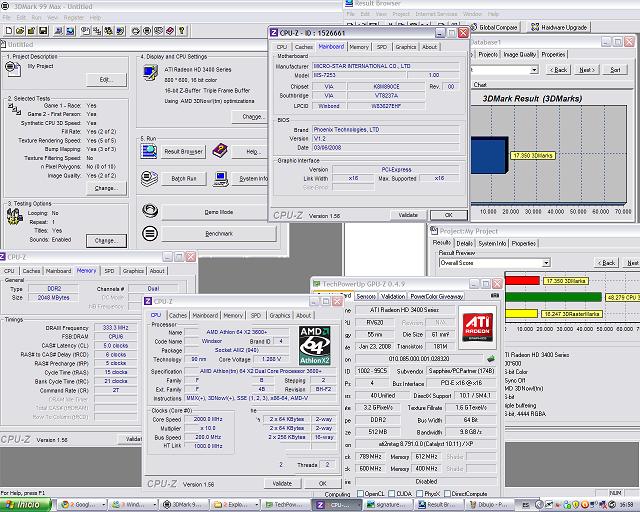Click the ES language indicator in taskbar
The width and height of the screenshot is (640, 512).
click(525, 505)
